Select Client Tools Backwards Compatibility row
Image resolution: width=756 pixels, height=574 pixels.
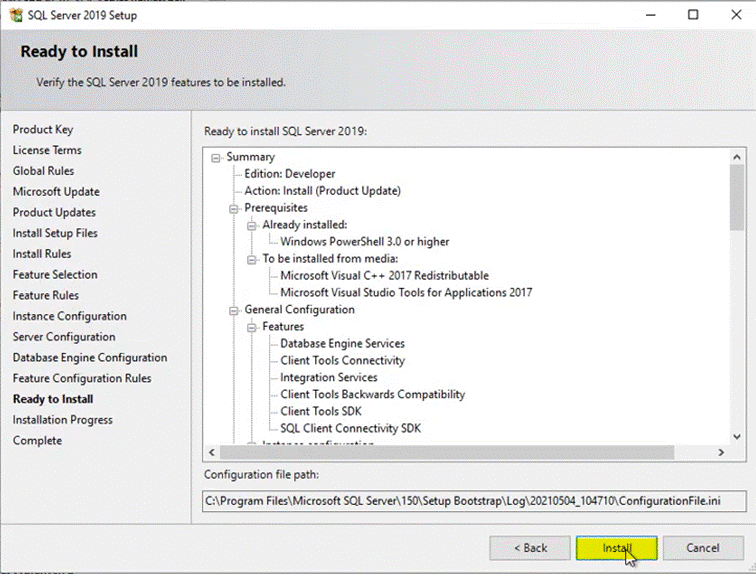(373, 394)
